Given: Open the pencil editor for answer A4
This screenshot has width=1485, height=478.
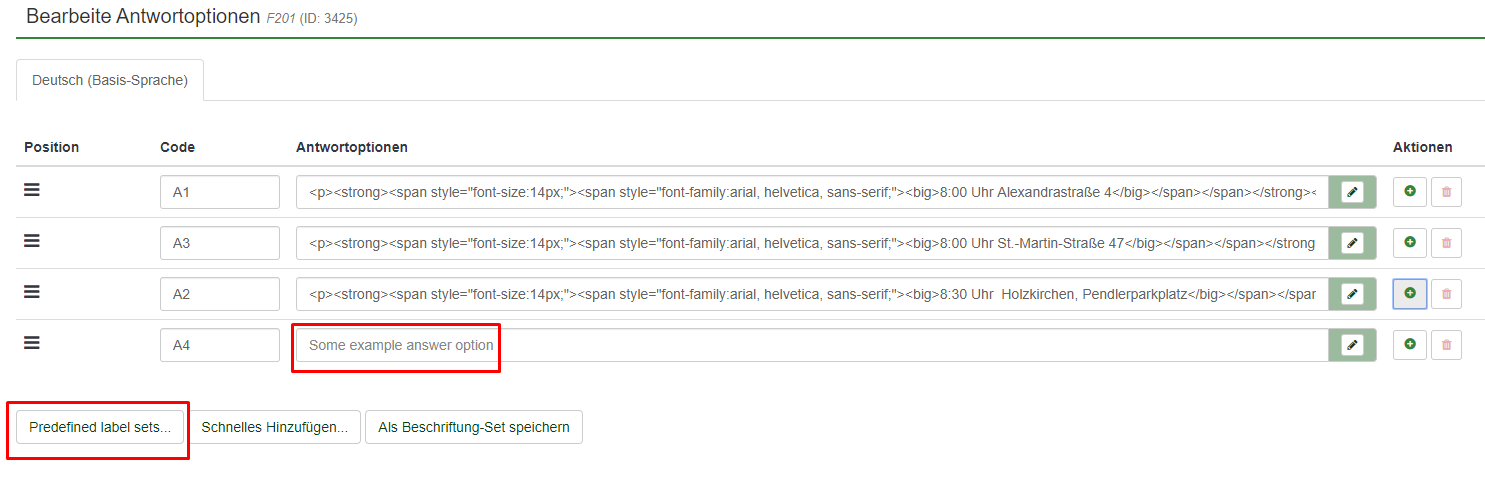Looking at the screenshot, I should (x=1352, y=345).
